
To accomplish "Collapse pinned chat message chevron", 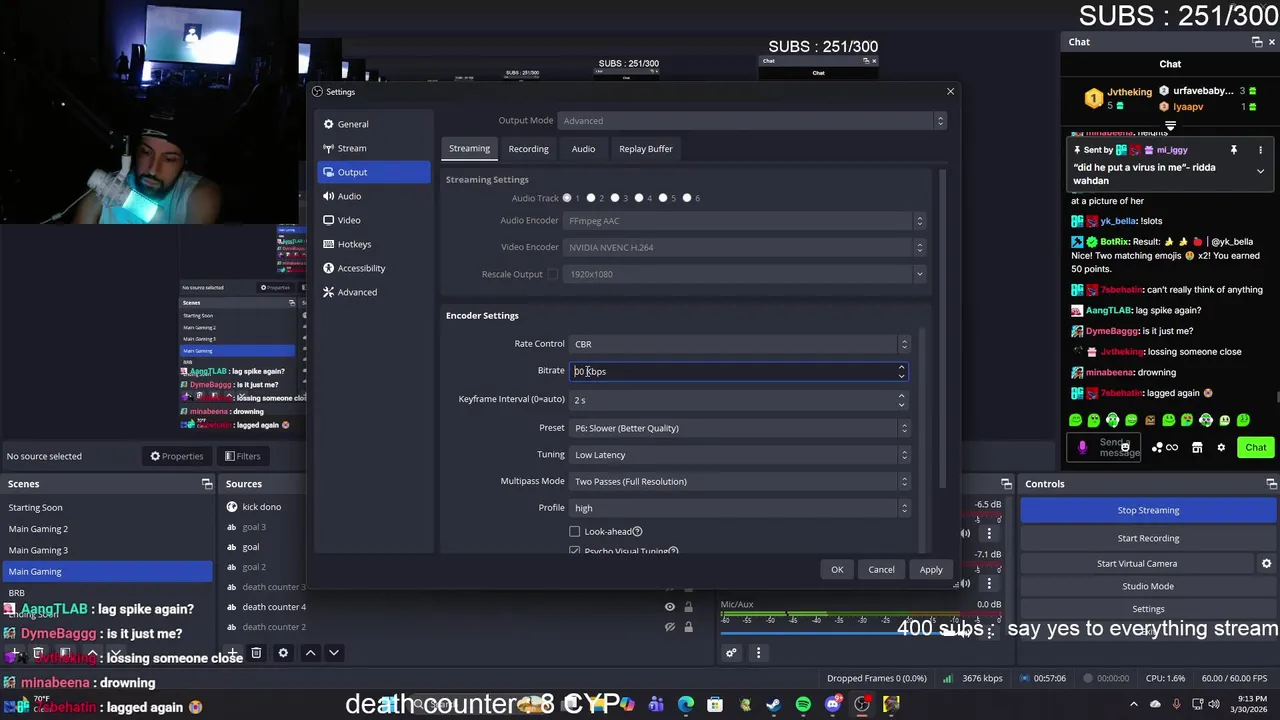I will tap(1260, 171).
